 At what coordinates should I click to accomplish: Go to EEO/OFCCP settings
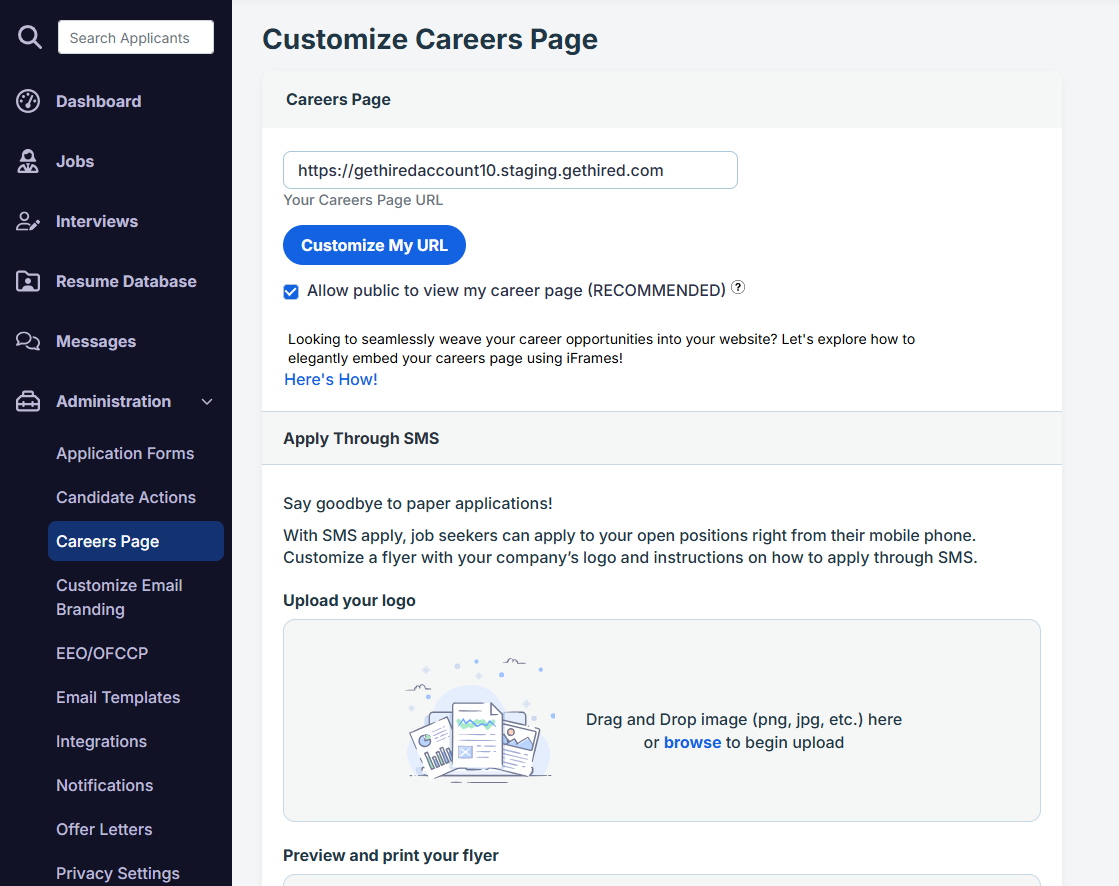(102, 653)
